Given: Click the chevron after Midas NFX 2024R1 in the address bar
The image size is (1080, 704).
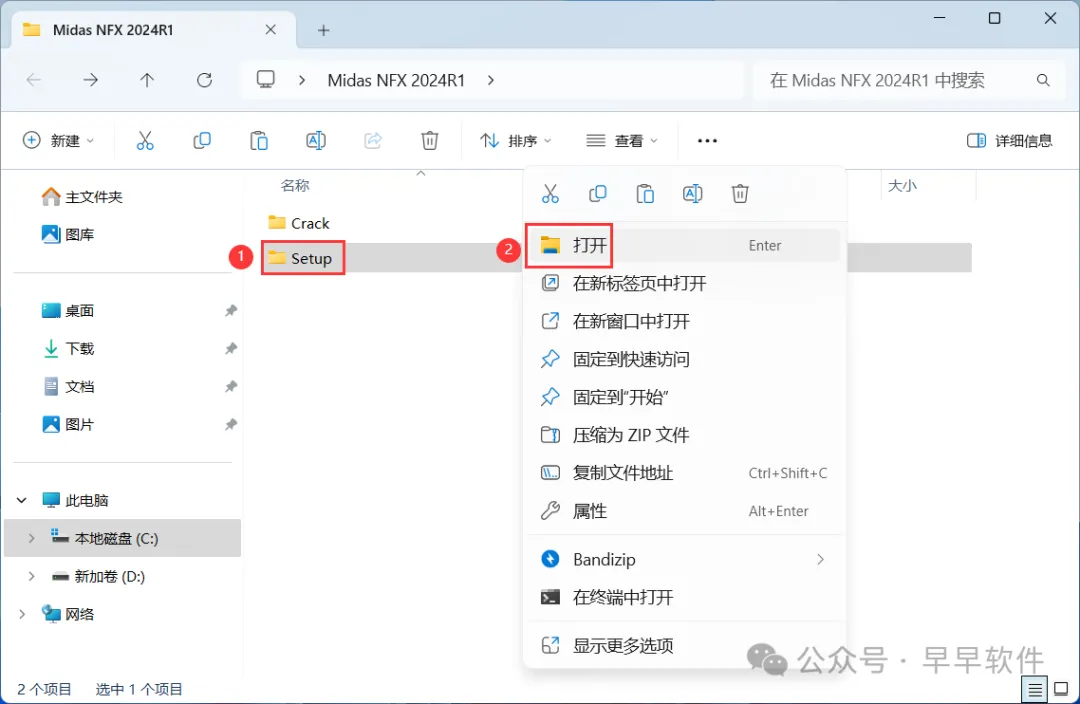Looking at the screenshot, I should [x=490, y=80].
